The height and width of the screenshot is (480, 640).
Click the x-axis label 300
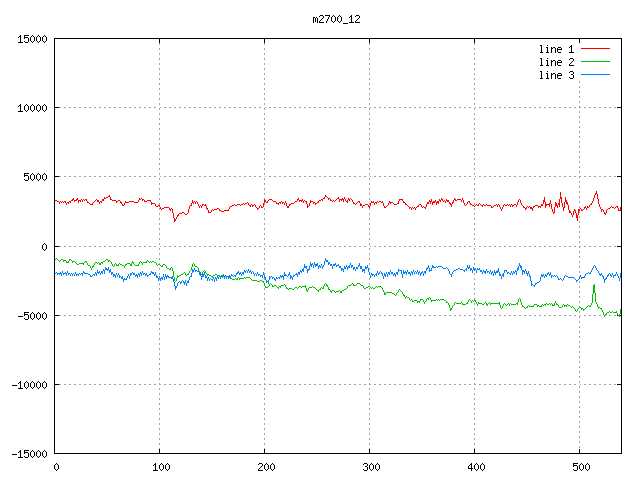371,467
